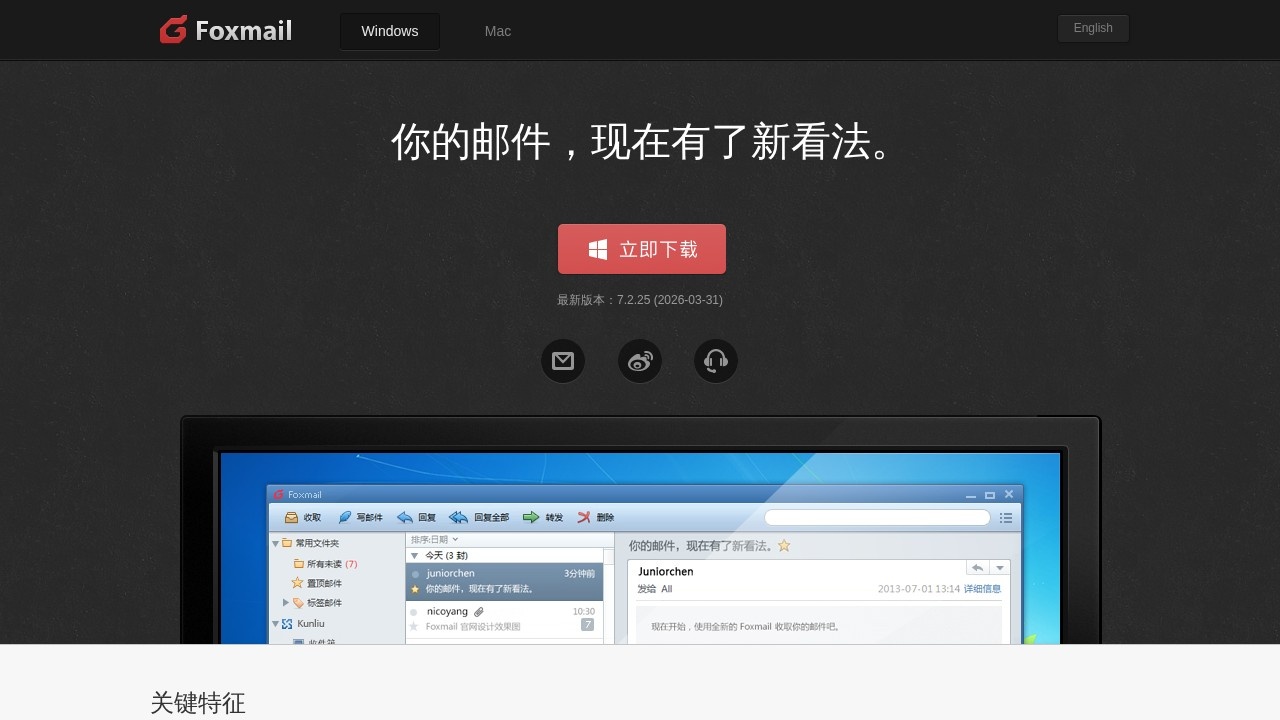The image size is (1280, 720).
Task: Open the email contact round icon
Action: (x=563, y=361)
